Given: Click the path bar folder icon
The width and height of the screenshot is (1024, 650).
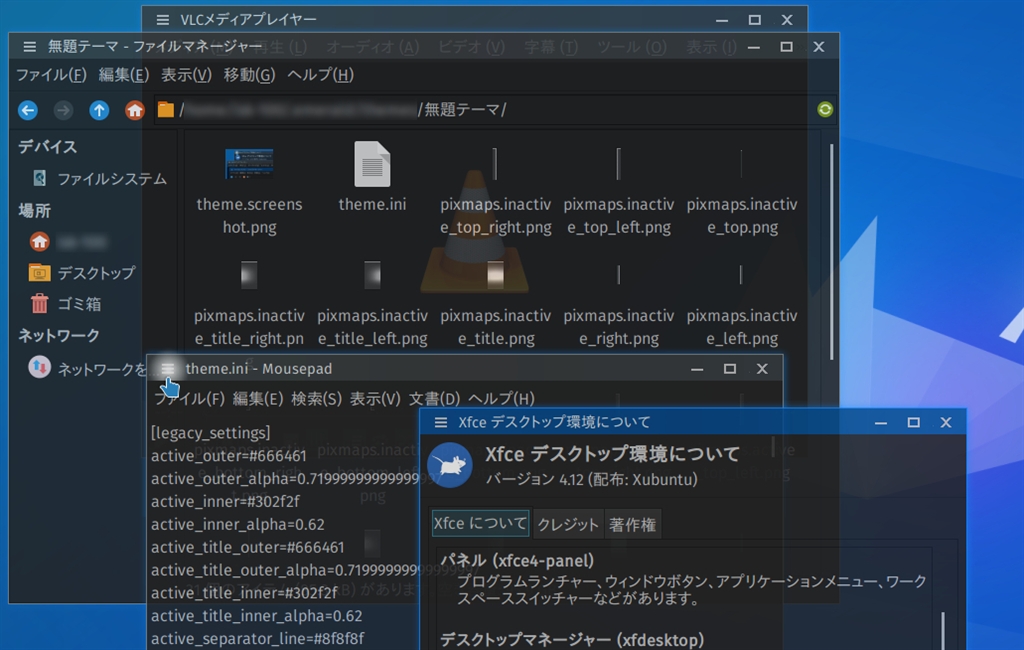Looking at the screenshot, I should pos(166,110).
